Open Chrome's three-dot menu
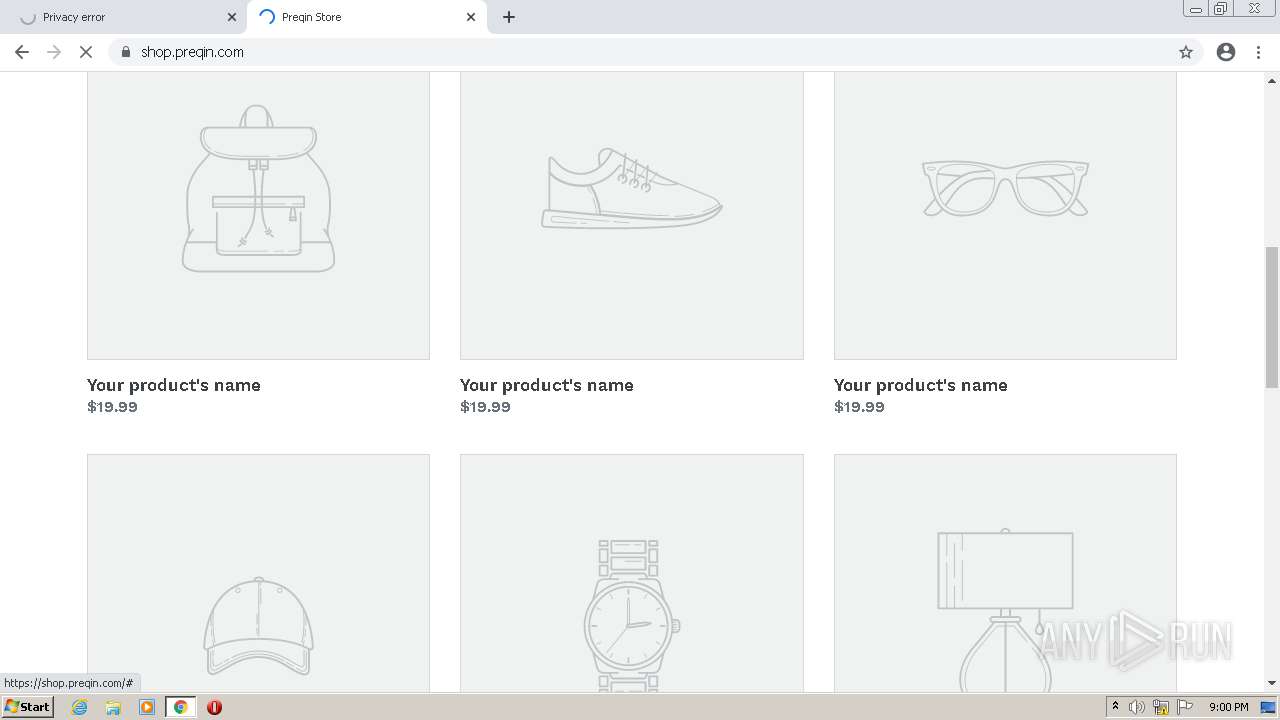 1258,52
